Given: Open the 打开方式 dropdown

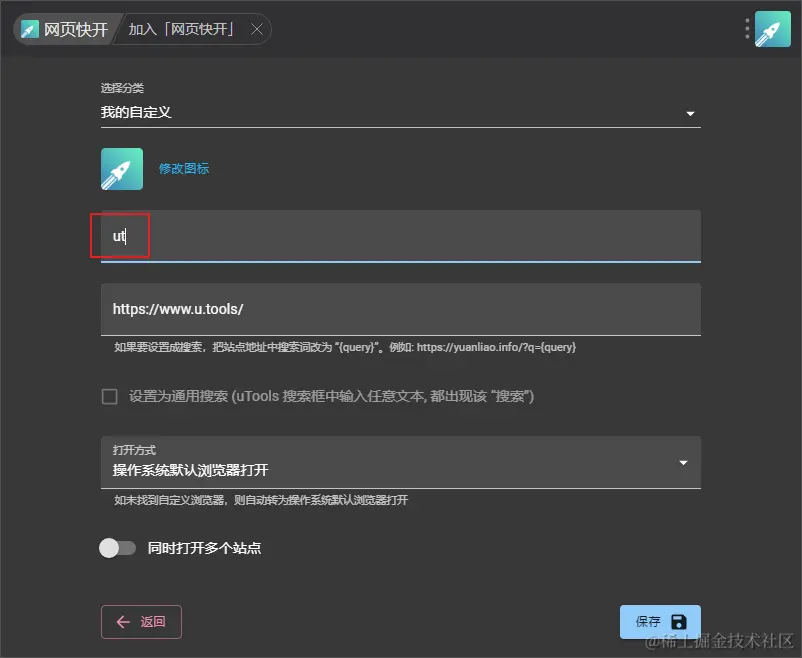Looking at the screenshot, I should click(x=400, y=462).
